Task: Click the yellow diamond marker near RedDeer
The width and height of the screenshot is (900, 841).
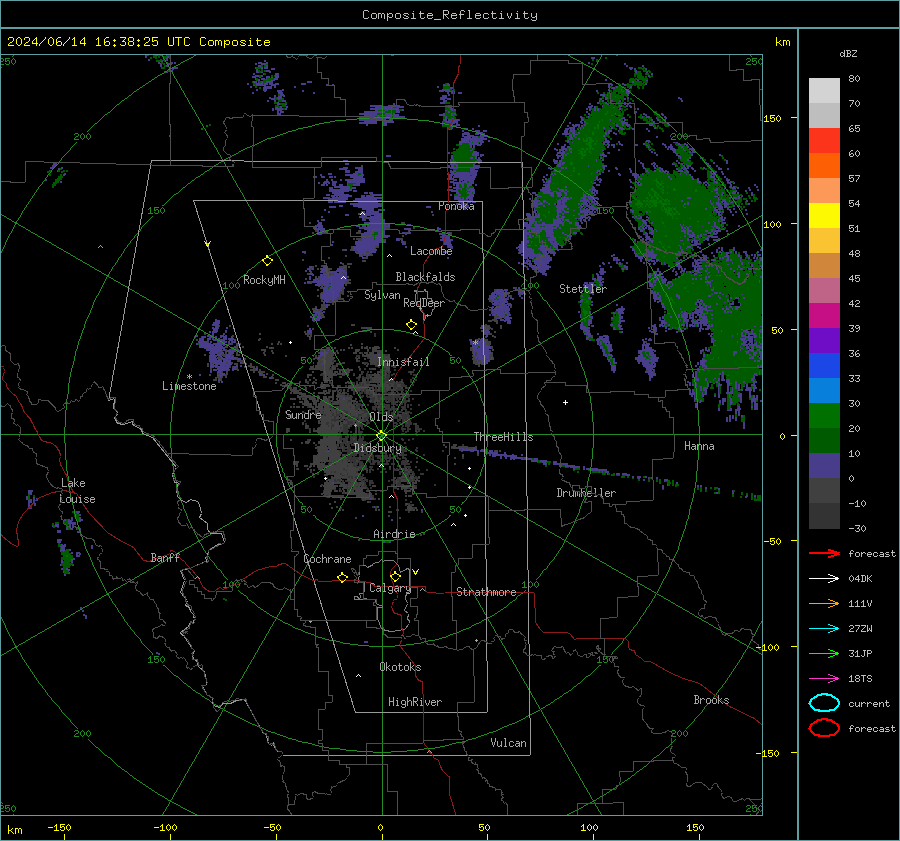Action: tap(411, 324)
